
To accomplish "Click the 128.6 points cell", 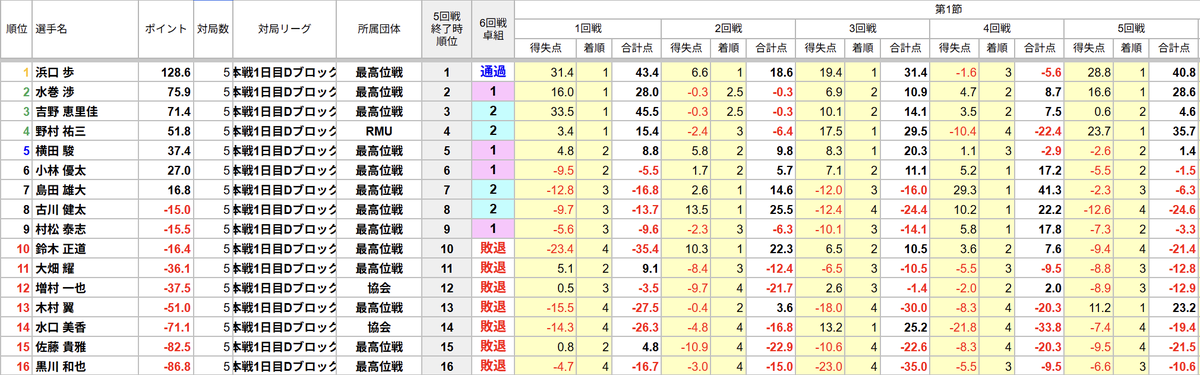I will (165, 72).
